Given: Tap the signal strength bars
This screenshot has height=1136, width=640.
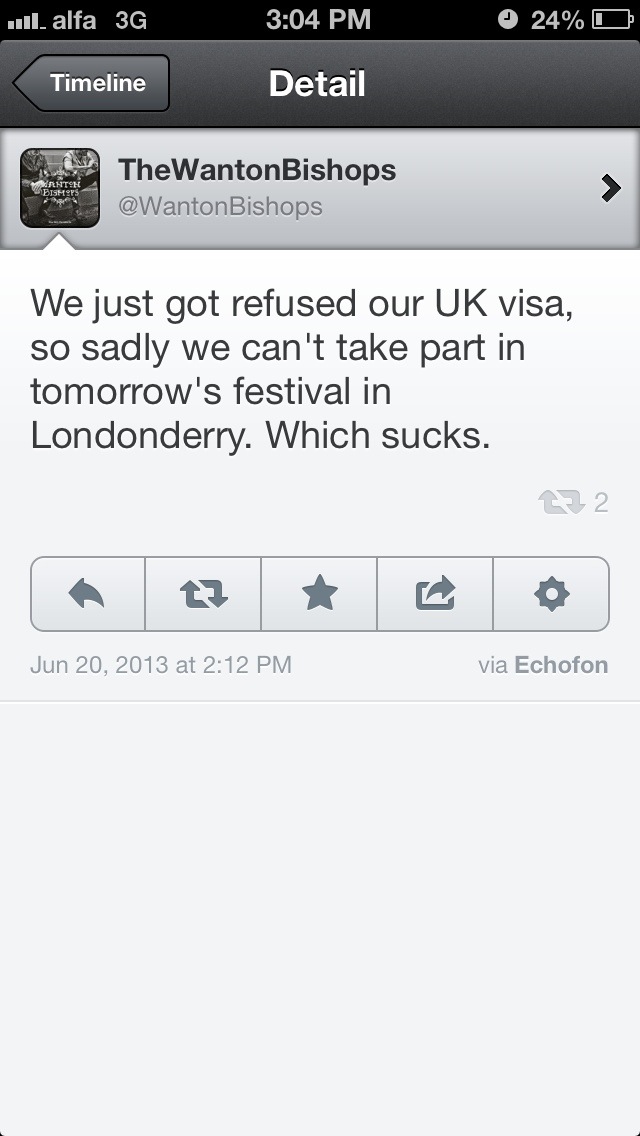Looking at the screenshot, I should (x=27, y=19).
